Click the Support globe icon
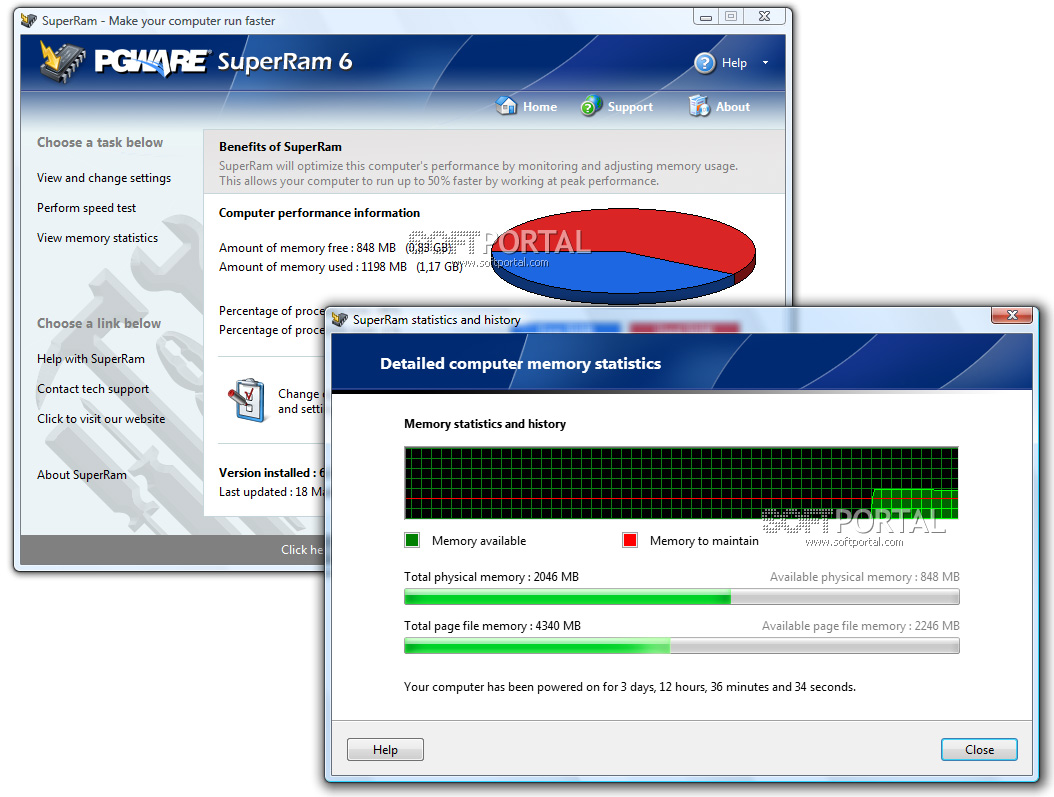Screen dimensions: 1054x797 click(591, 106)
